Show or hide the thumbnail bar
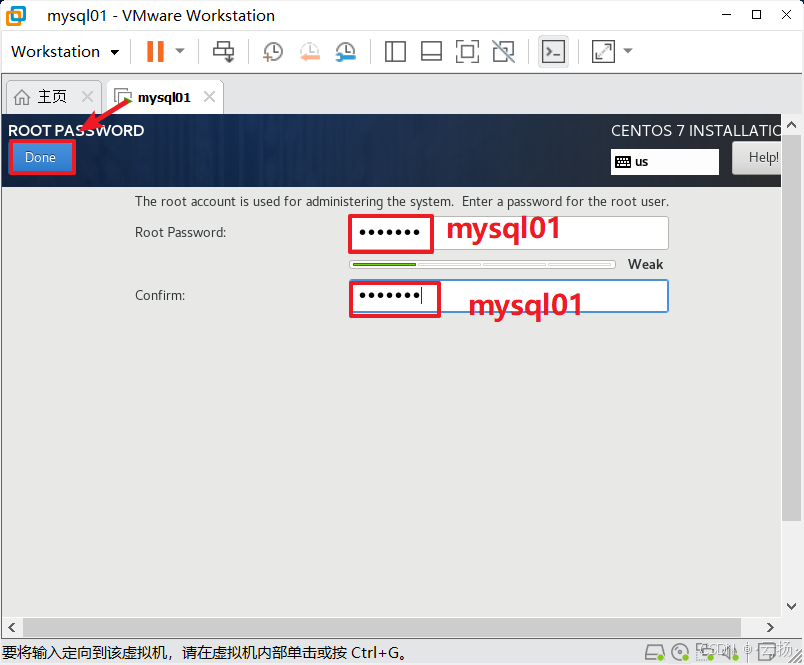804x665 pixels. click(431, 51)
